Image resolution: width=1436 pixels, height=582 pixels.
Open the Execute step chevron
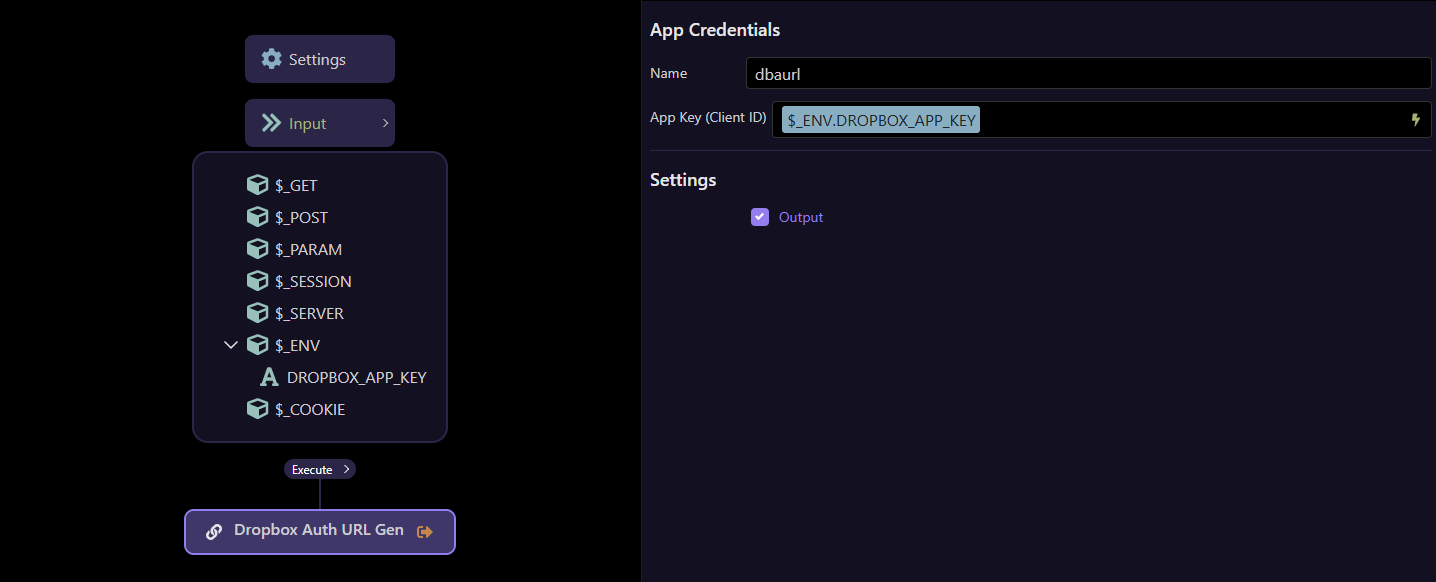(x=346, y=469)
